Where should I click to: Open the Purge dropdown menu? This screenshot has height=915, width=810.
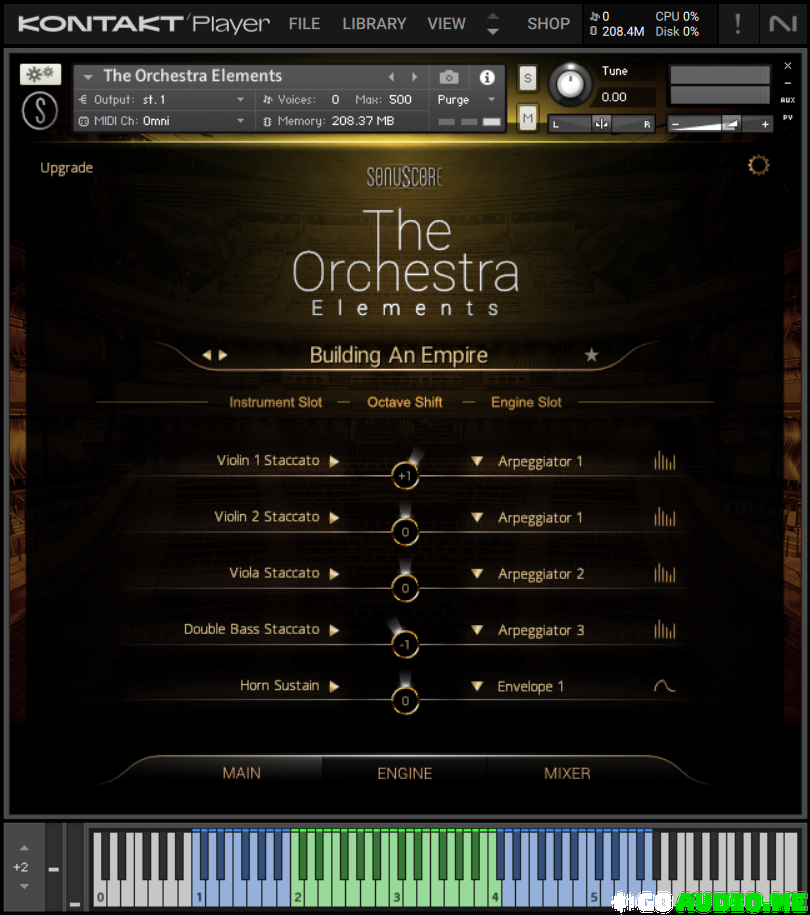pyautogui.click(x=466, y=100)
